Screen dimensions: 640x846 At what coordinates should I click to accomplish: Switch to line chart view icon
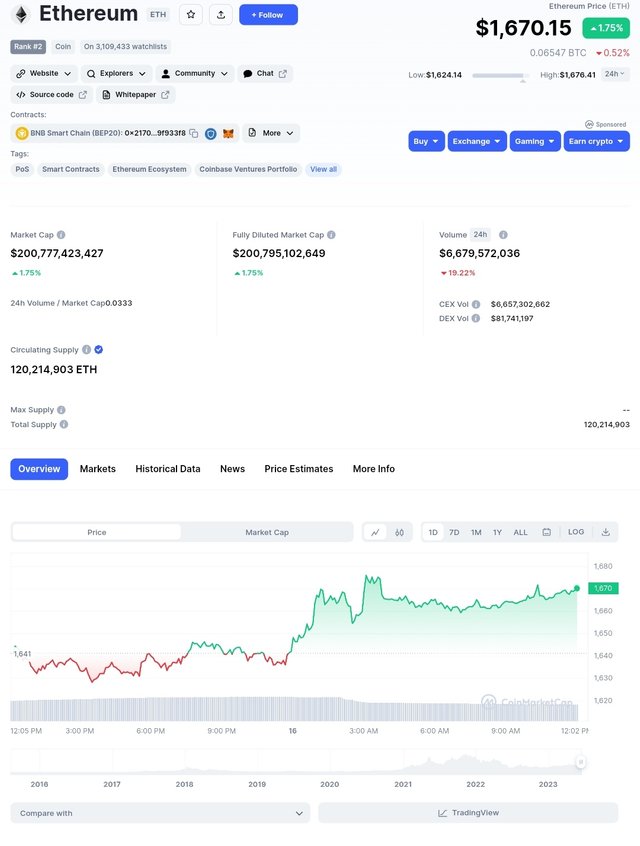pyautogui.click(x=375, y=533)
